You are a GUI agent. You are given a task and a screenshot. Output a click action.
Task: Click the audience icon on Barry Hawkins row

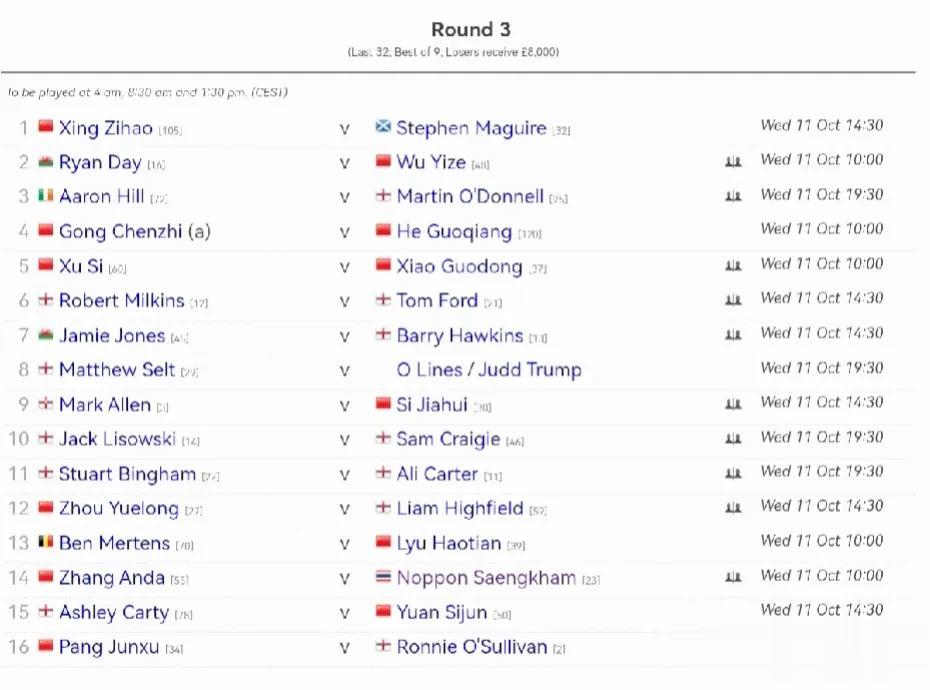click(733, 335)
